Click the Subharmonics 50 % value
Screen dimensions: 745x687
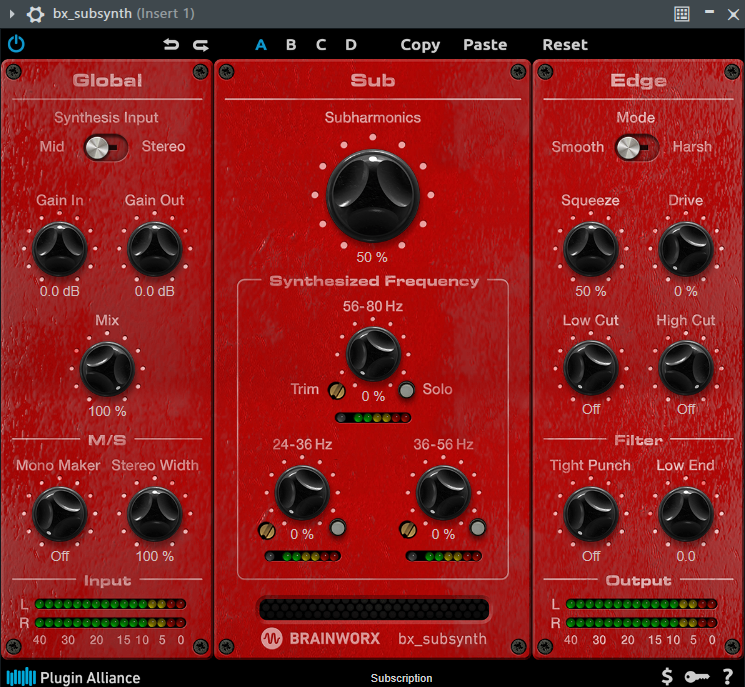pyautogui.click(x=372, y=258)
